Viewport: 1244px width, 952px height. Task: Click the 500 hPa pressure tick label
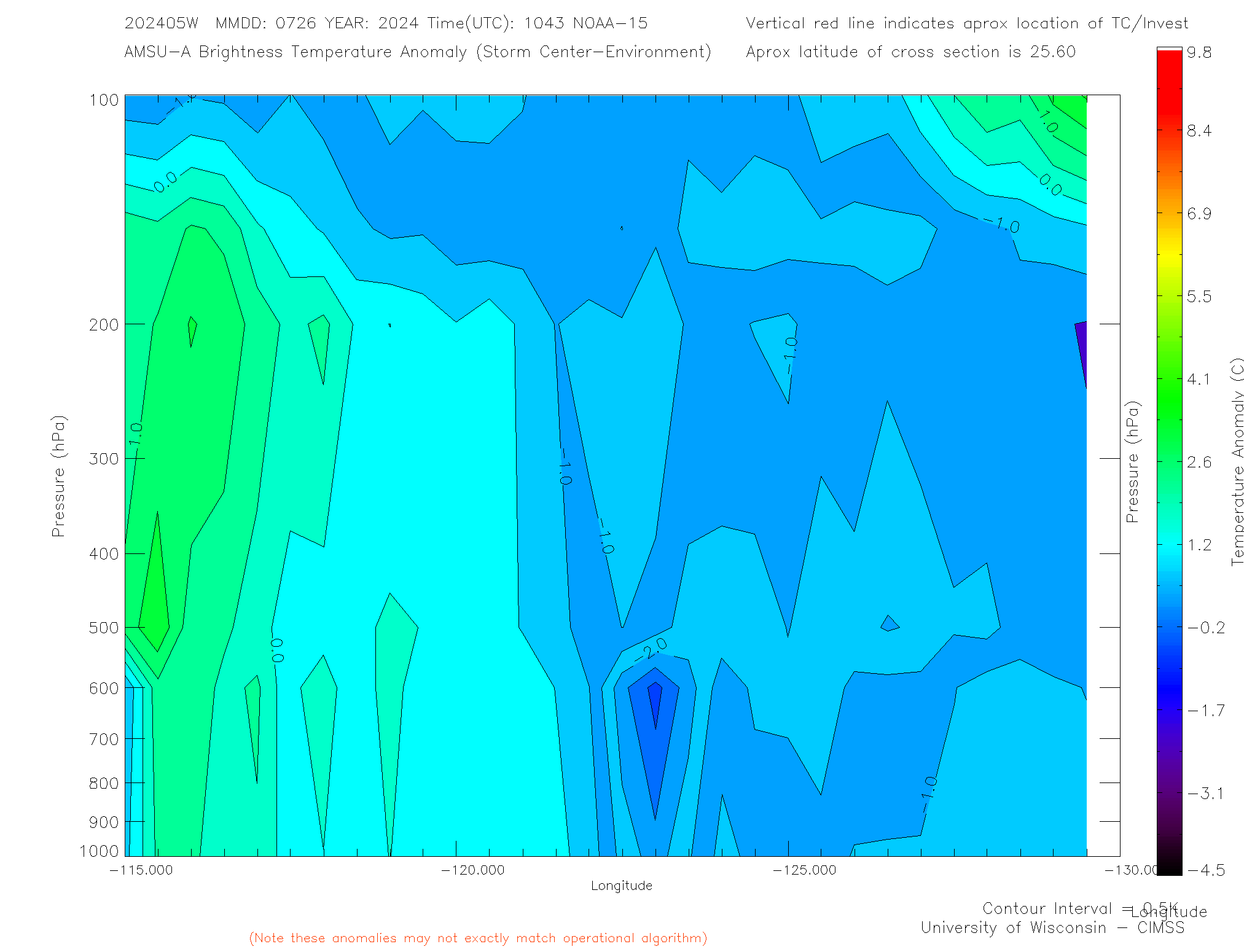[104, 628]
